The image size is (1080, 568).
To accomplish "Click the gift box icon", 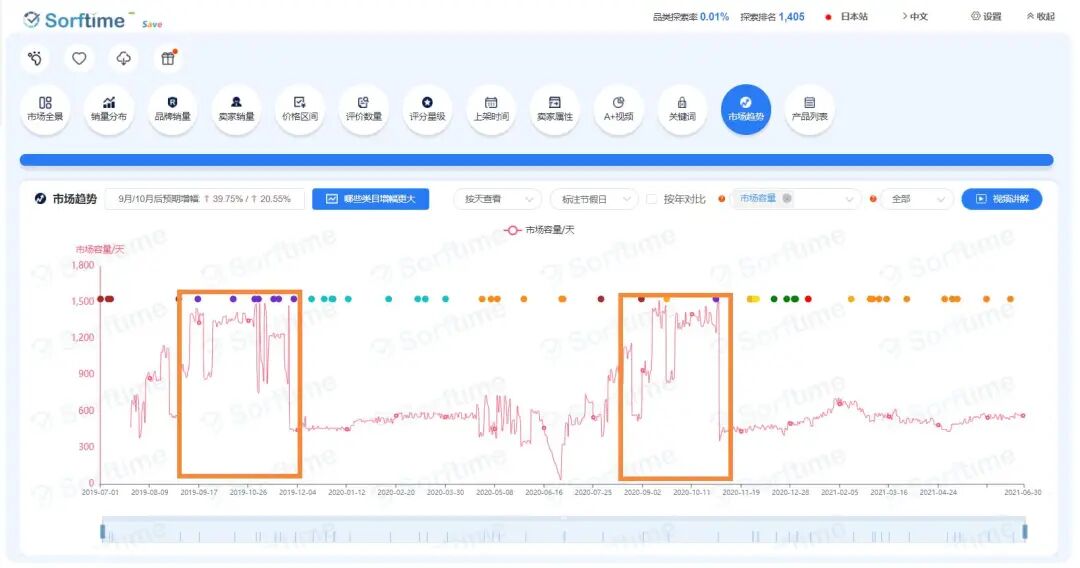I will pos(167,59).
